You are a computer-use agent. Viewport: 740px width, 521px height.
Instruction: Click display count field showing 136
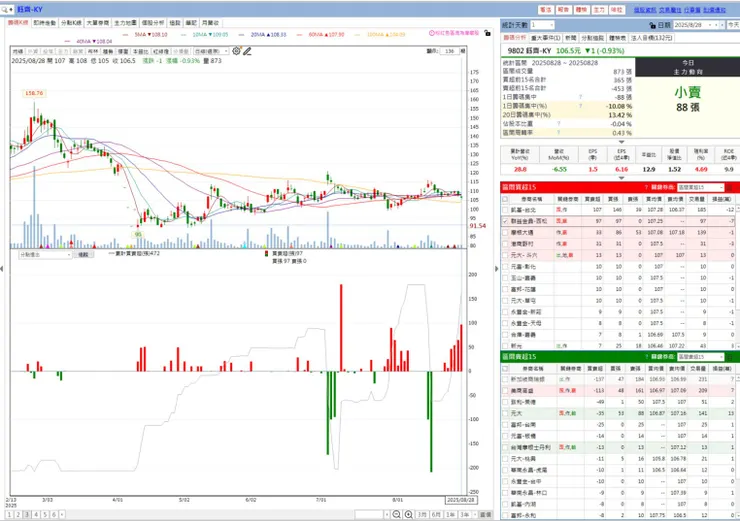(449, 51)
